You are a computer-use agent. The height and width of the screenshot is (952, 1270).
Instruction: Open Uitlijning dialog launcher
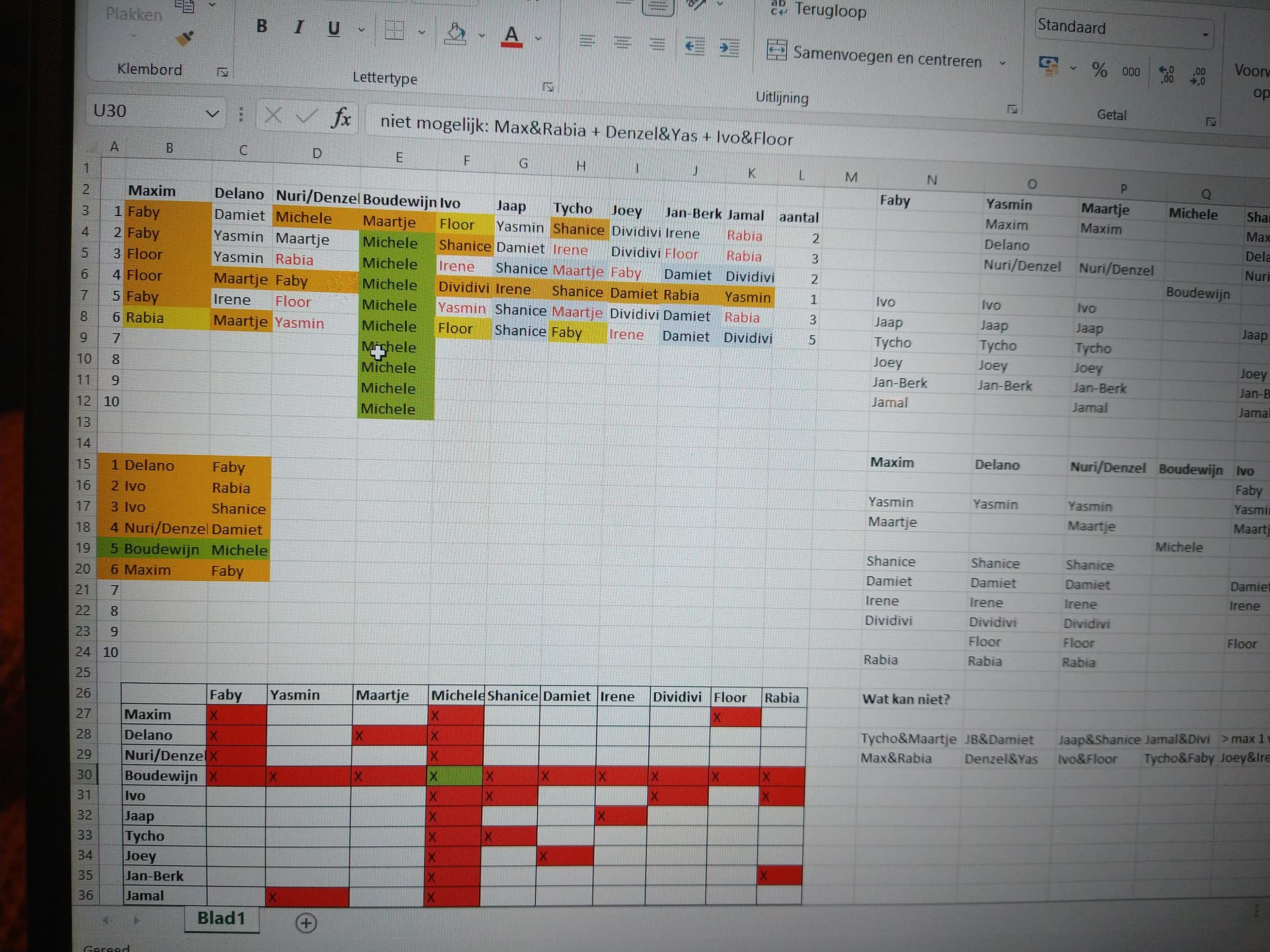coord(1012,109)
